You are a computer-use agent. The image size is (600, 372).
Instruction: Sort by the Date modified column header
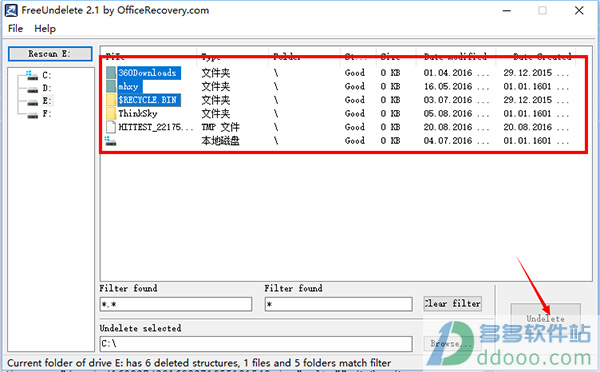[x=456, y=56]
